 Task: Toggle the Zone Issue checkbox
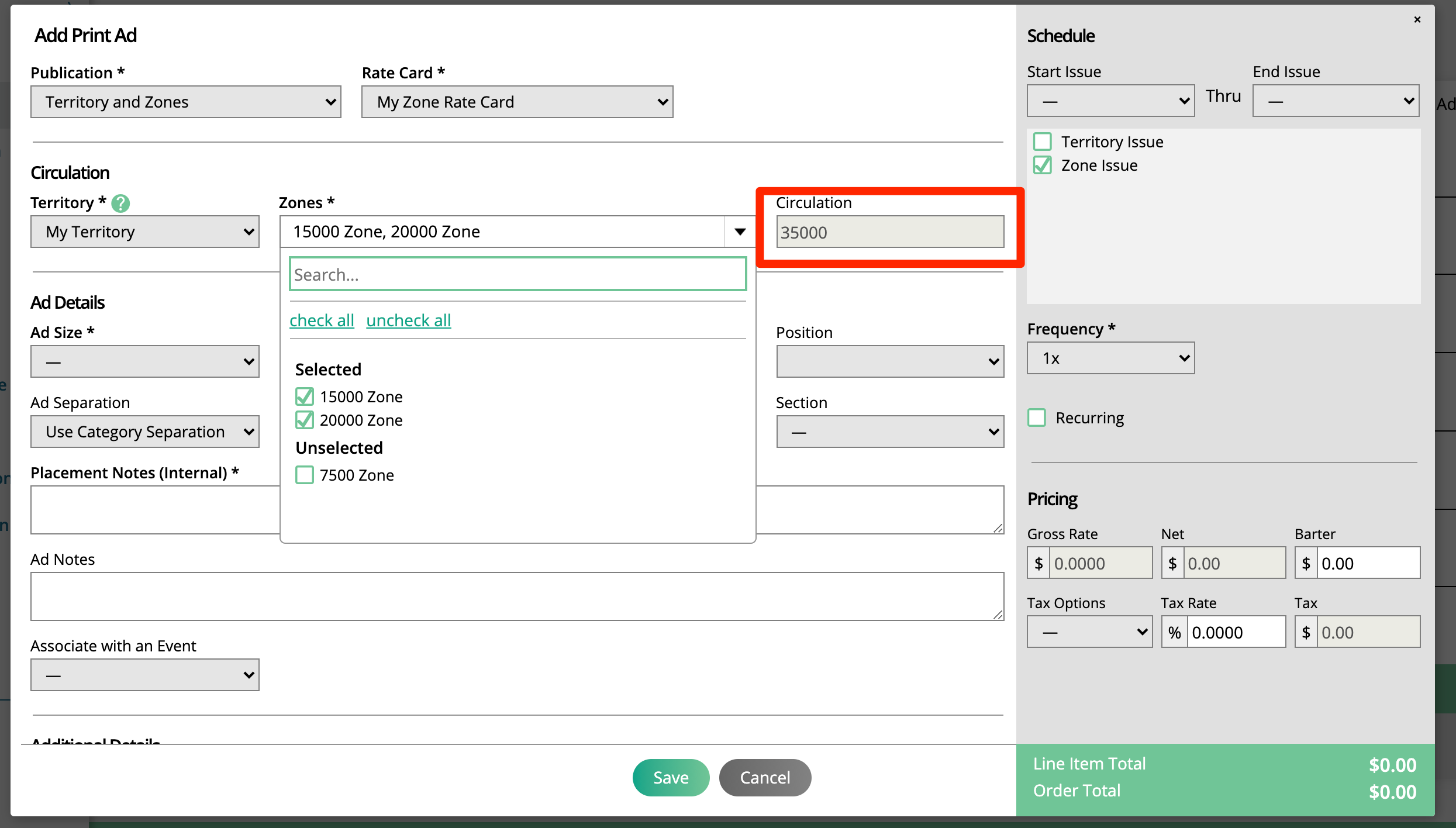click(1042, 165)
